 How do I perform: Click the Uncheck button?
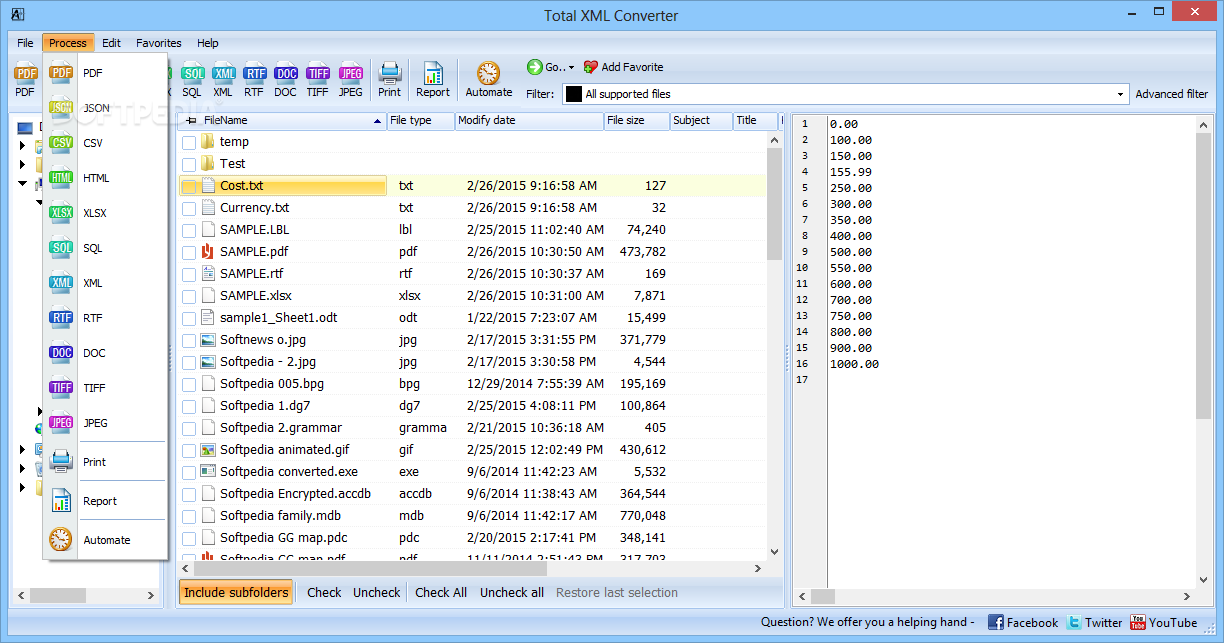pos(377,592)
